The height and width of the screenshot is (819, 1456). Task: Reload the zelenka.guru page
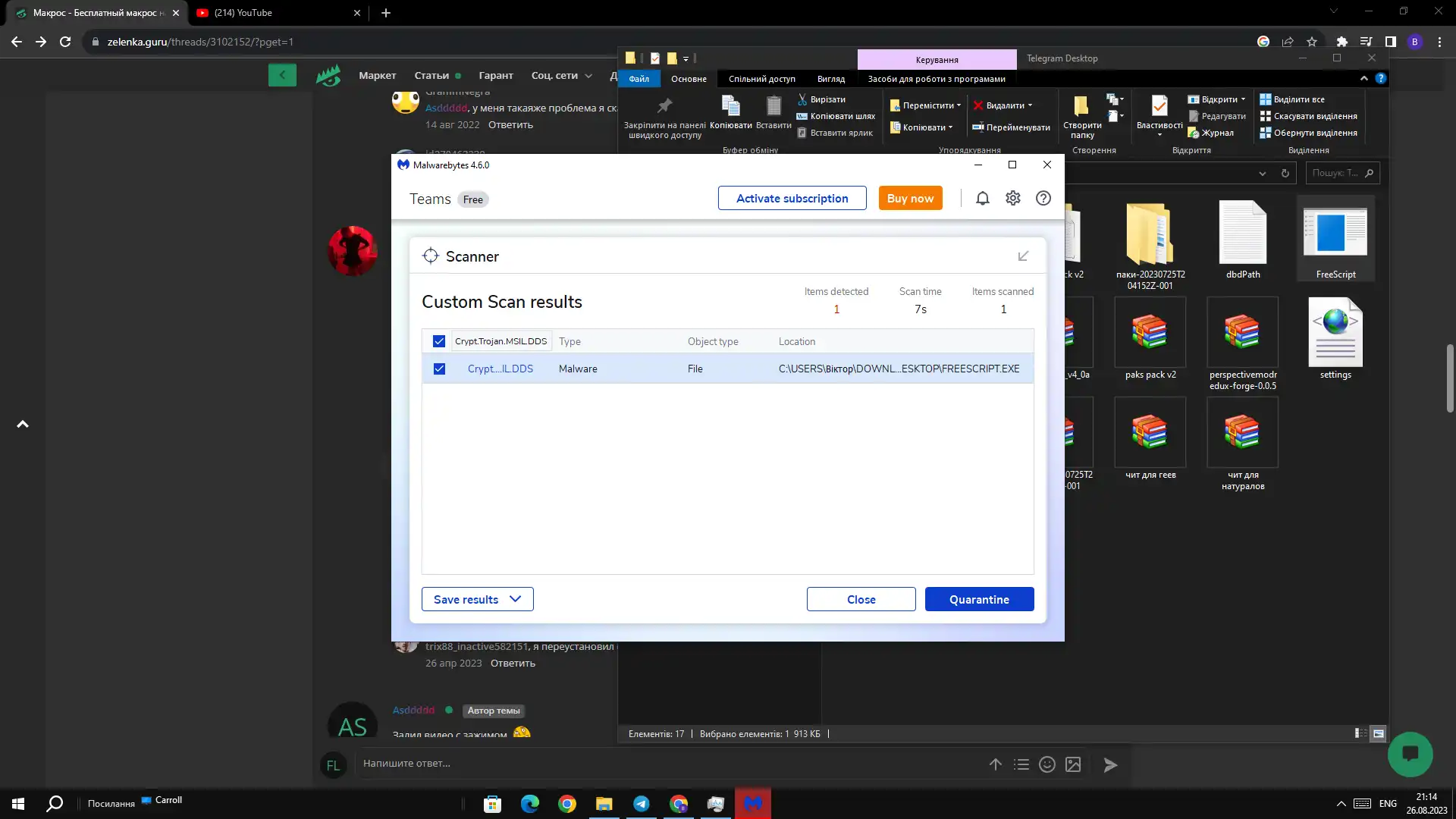(x=65, y=42)
